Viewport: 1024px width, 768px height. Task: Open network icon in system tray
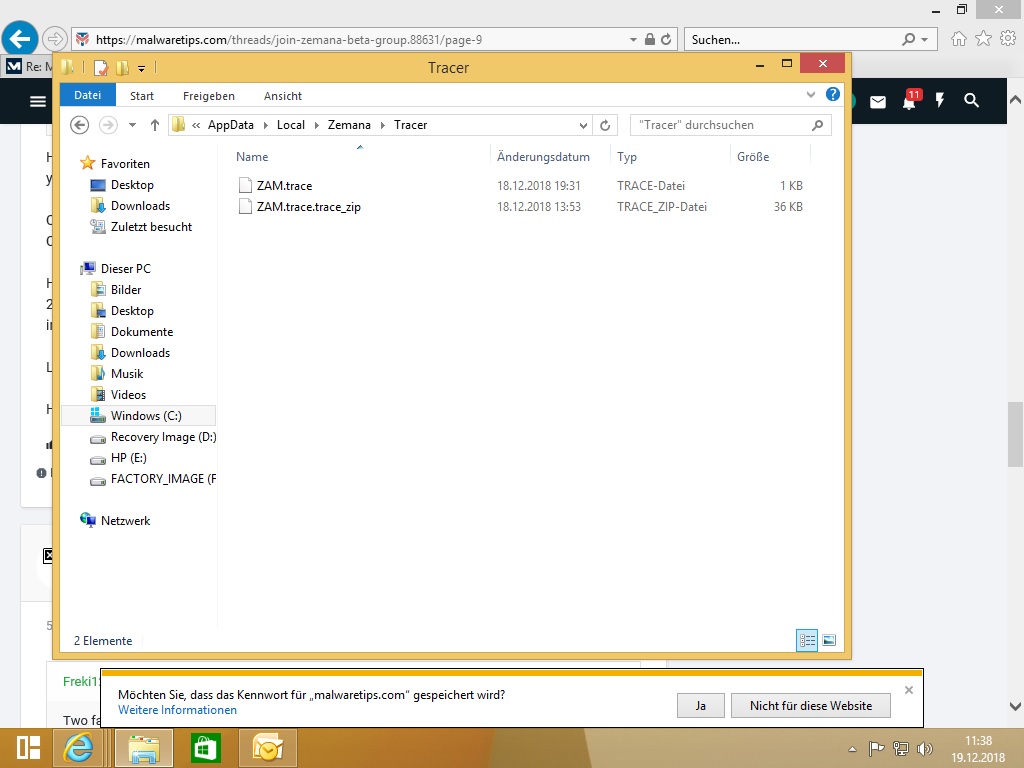coord(901,748)
